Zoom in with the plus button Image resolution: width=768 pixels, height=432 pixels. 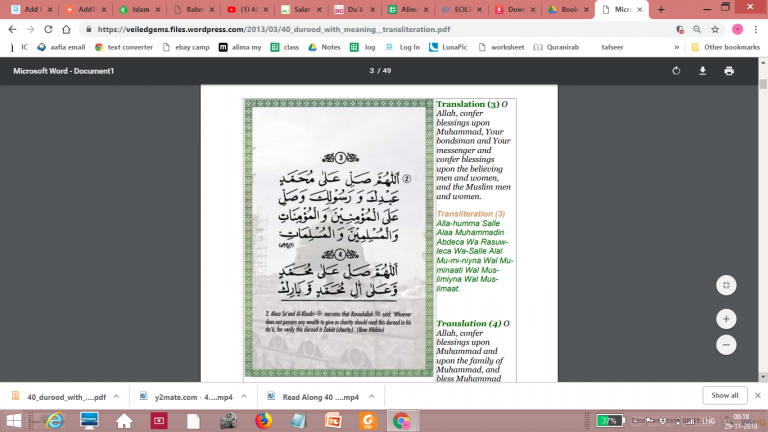pos(726,319)
